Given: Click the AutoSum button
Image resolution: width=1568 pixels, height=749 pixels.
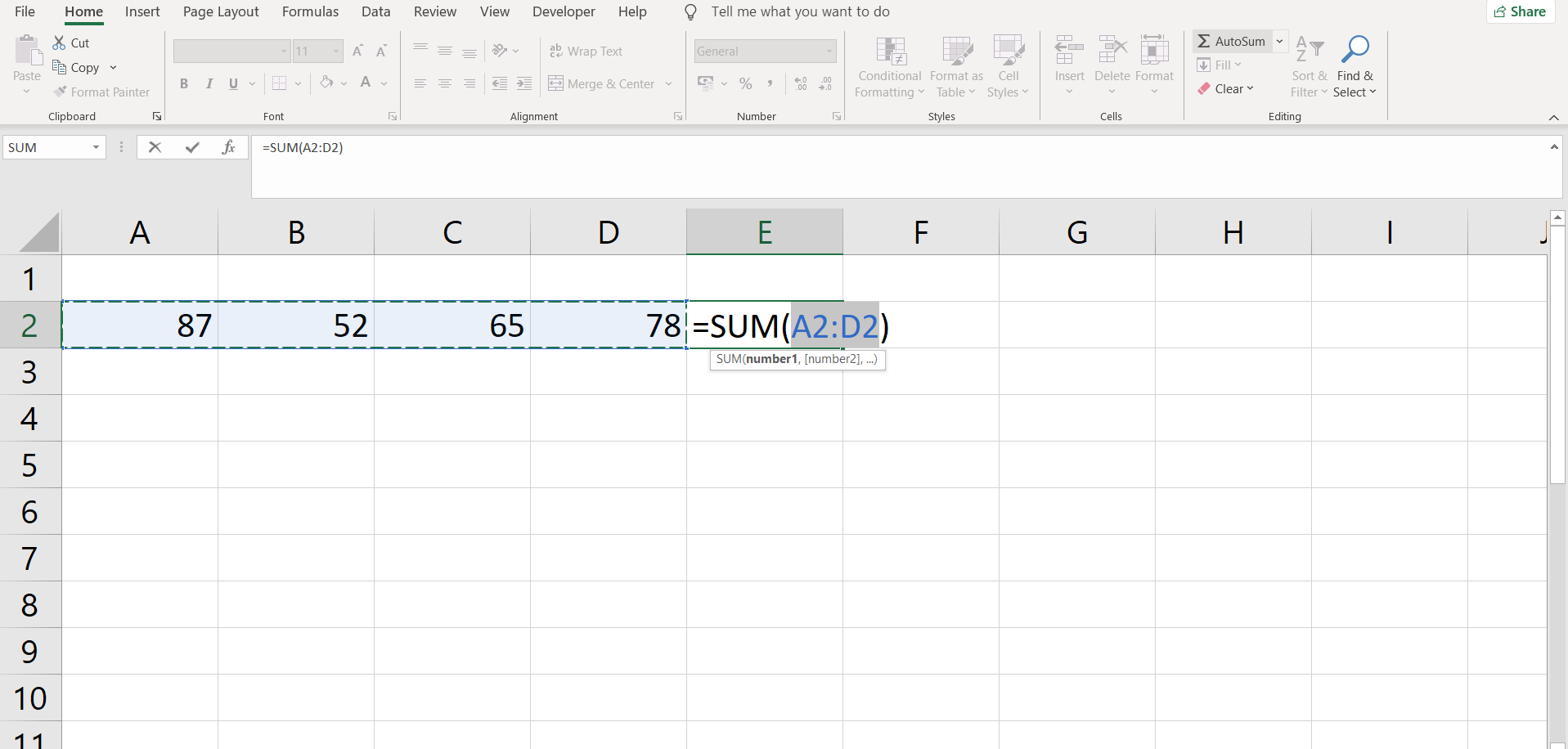Looking at the screenshot, I should click(x=1231, y=41).
